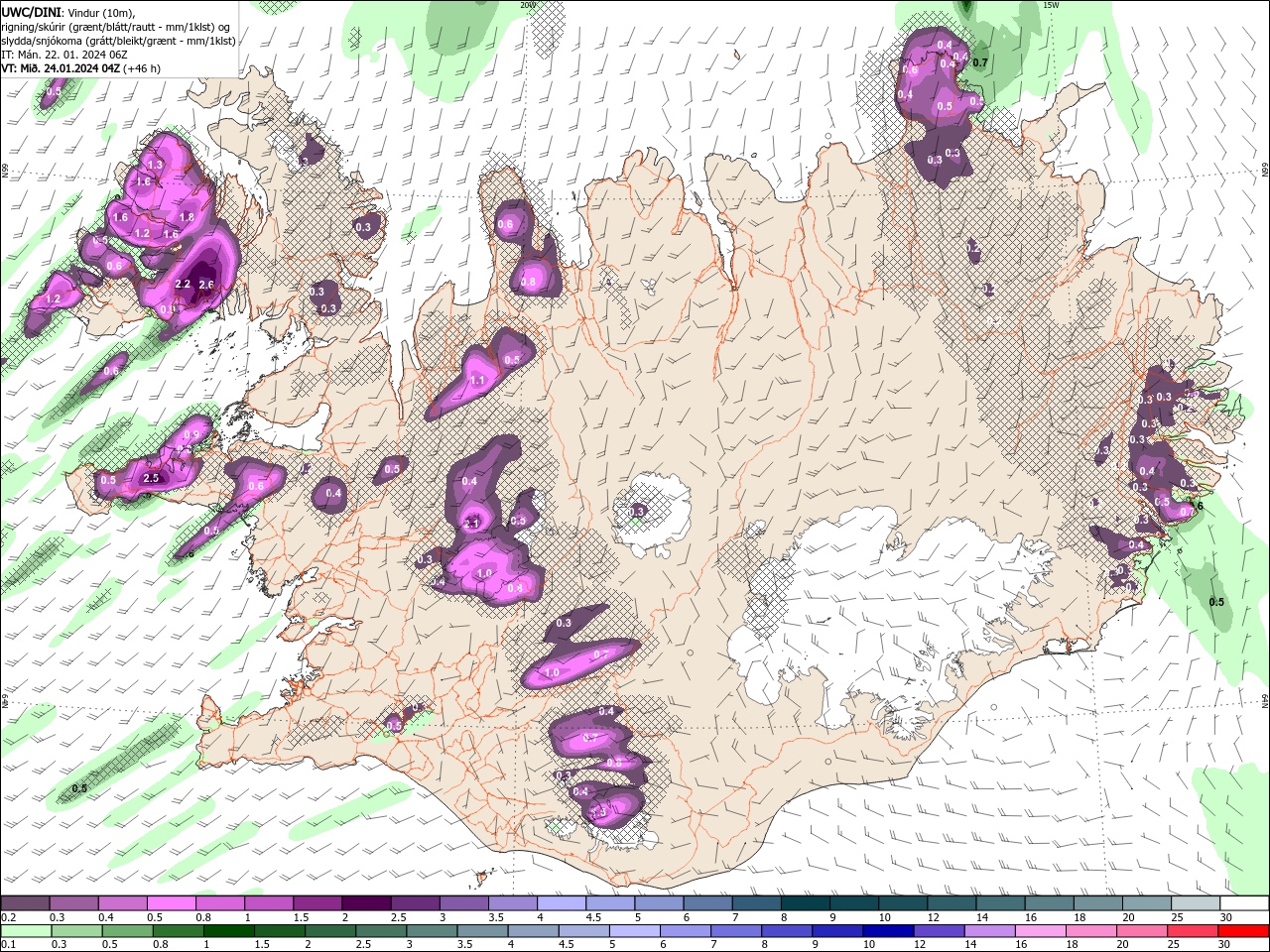The image size is (1270, 952).
Task: Click the 1.8 snowfall value on the map
Action: coord(187,217)
